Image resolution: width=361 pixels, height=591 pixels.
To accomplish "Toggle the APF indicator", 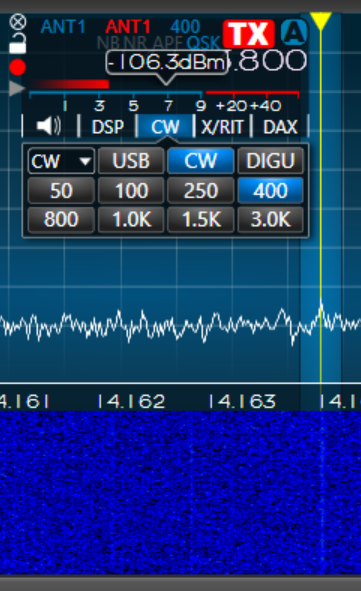I will pos(167,43).
